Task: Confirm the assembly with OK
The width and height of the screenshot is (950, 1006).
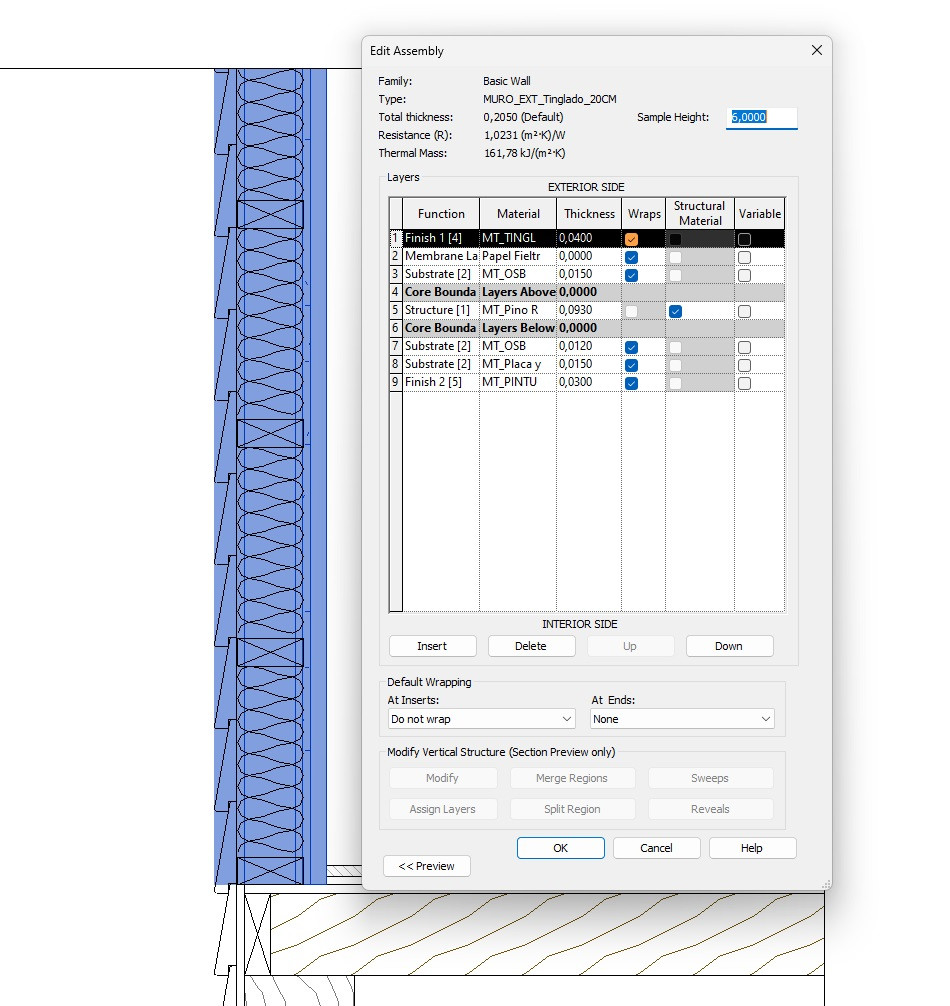Action: pyautogui.click(x=561, y=848)
